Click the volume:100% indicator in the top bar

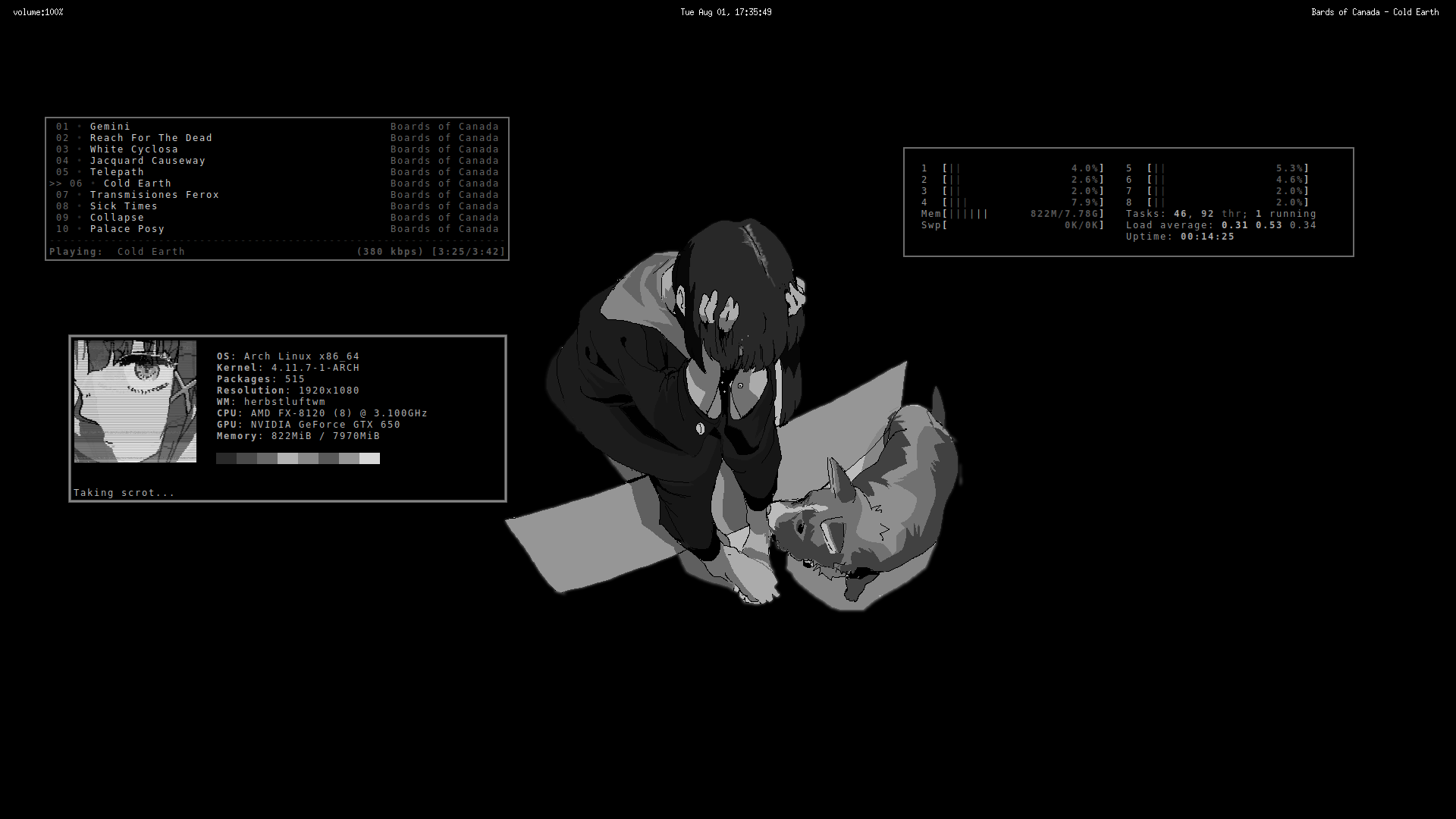(38, 12)
